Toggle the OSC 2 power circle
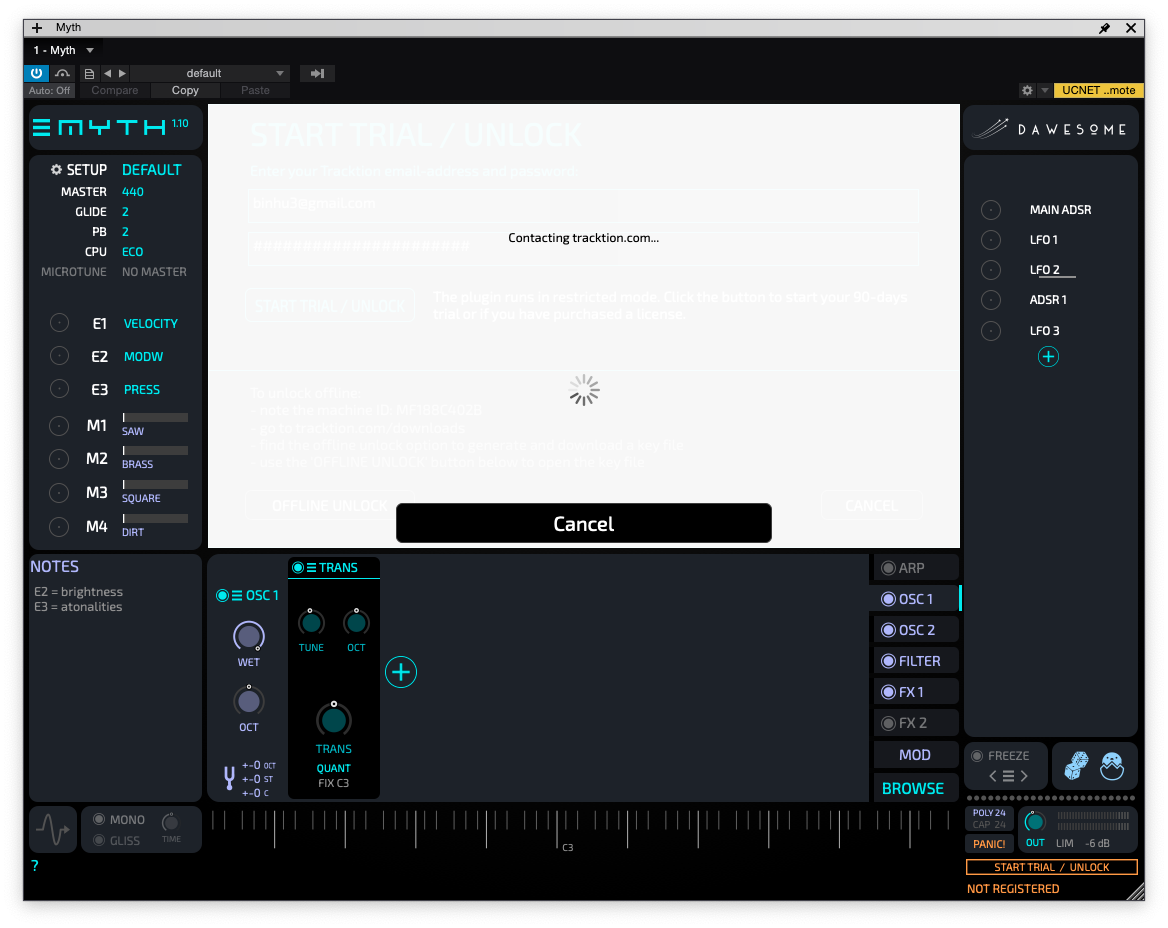Image resolution: width=1168 pixels, height=928 pixels. coord(888,630)
